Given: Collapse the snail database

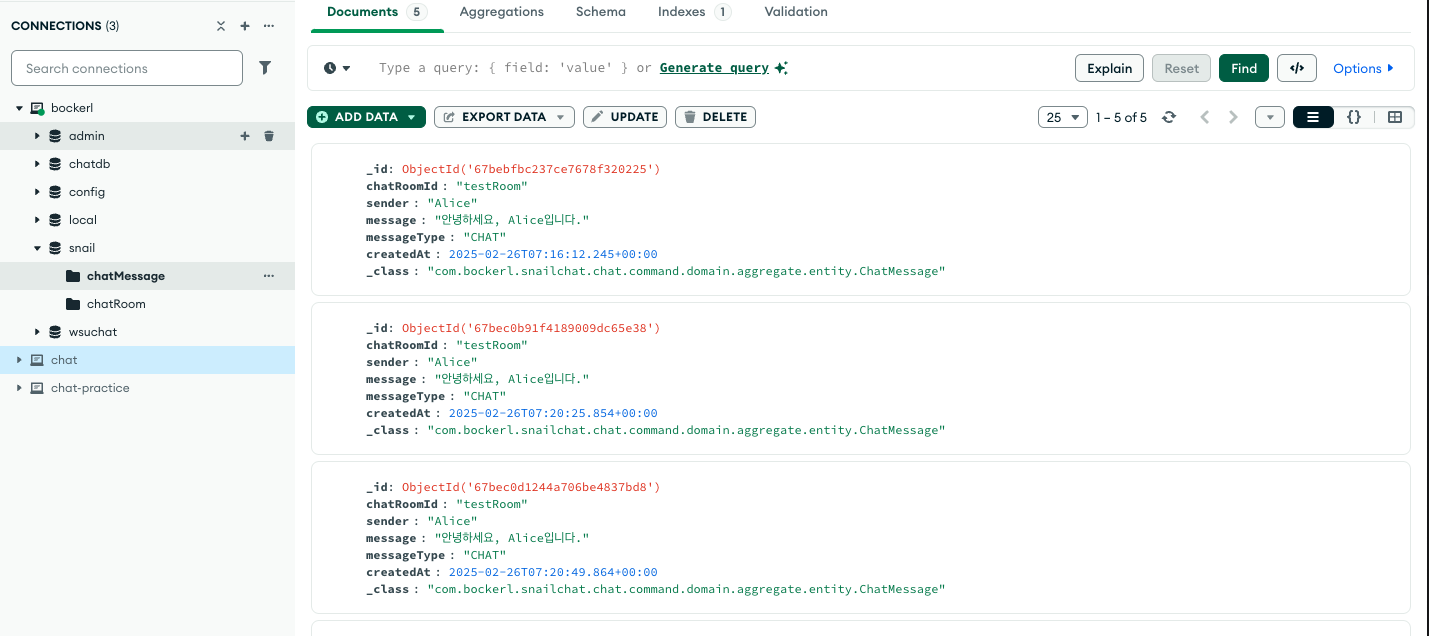Looking at the screenshot, I should pyautogui.click(x=37, y=248).
